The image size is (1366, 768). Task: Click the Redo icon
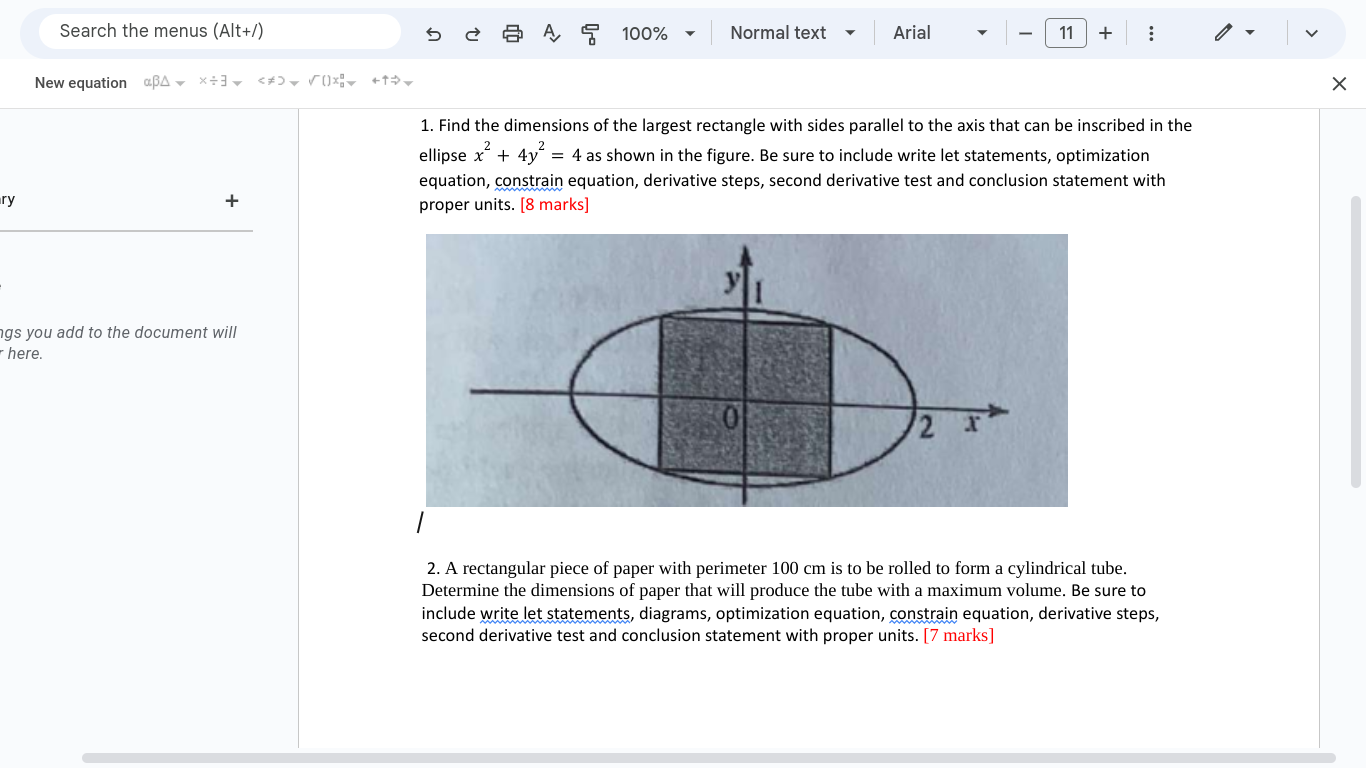(x=472, y=33)
